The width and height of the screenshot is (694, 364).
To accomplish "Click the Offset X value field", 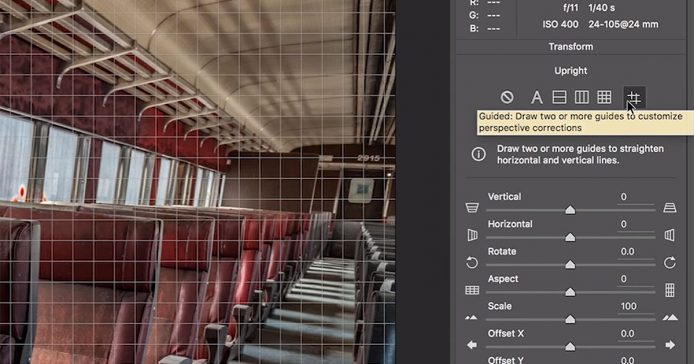I will coord(636,334).
